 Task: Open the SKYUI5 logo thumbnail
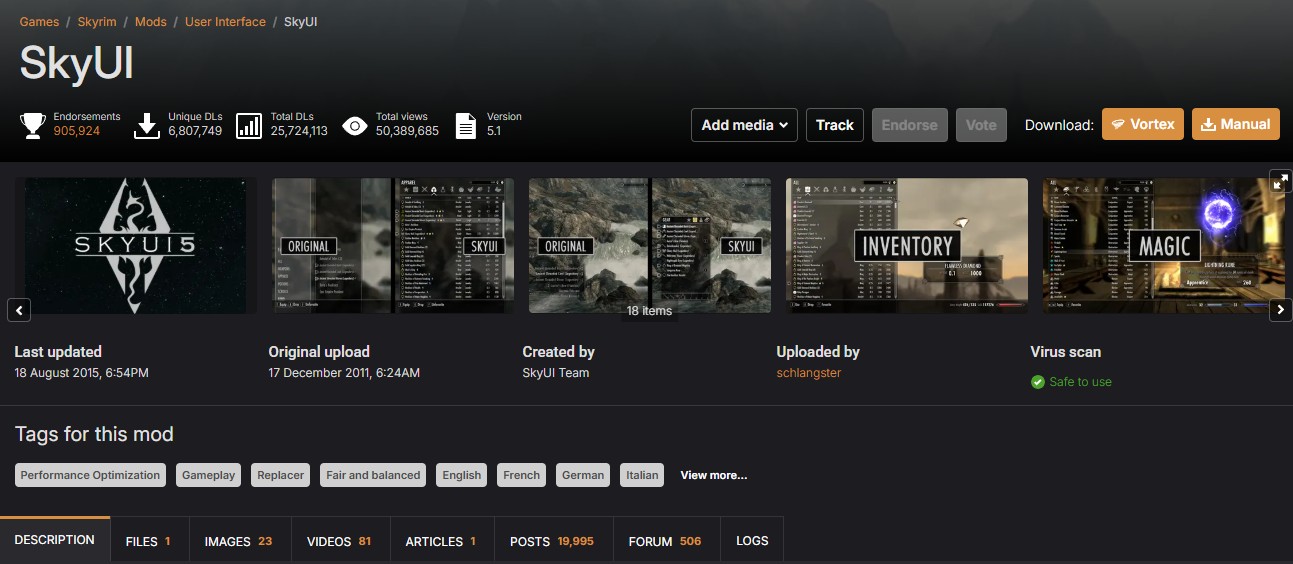pyautogui.click(x=134, y=246)
